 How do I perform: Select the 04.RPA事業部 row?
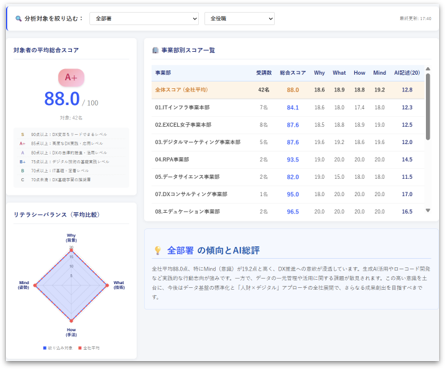288,159
